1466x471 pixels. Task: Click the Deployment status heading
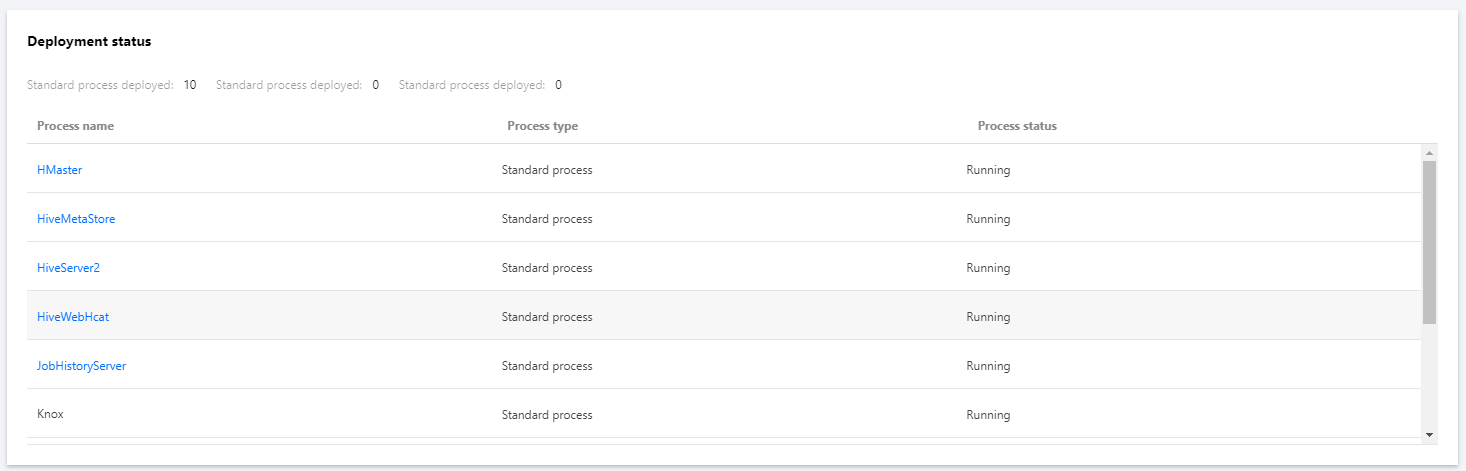click(89, 42)
